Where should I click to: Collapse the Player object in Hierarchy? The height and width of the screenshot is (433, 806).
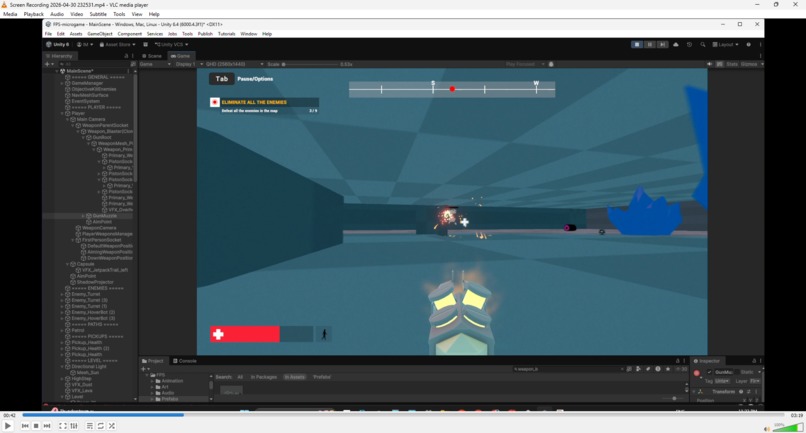[63, 113]
